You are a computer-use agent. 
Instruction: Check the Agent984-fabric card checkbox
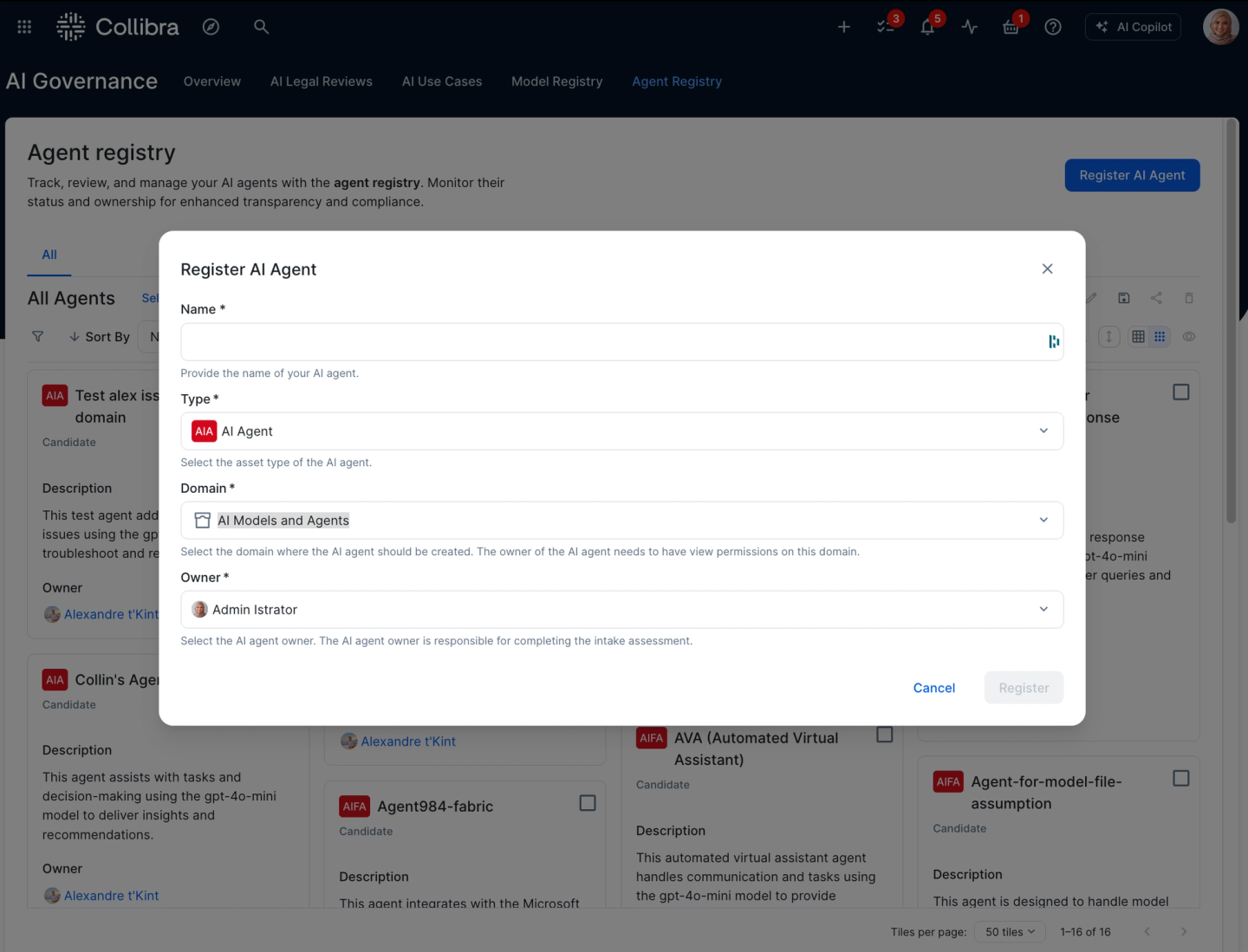coord(588,803)
